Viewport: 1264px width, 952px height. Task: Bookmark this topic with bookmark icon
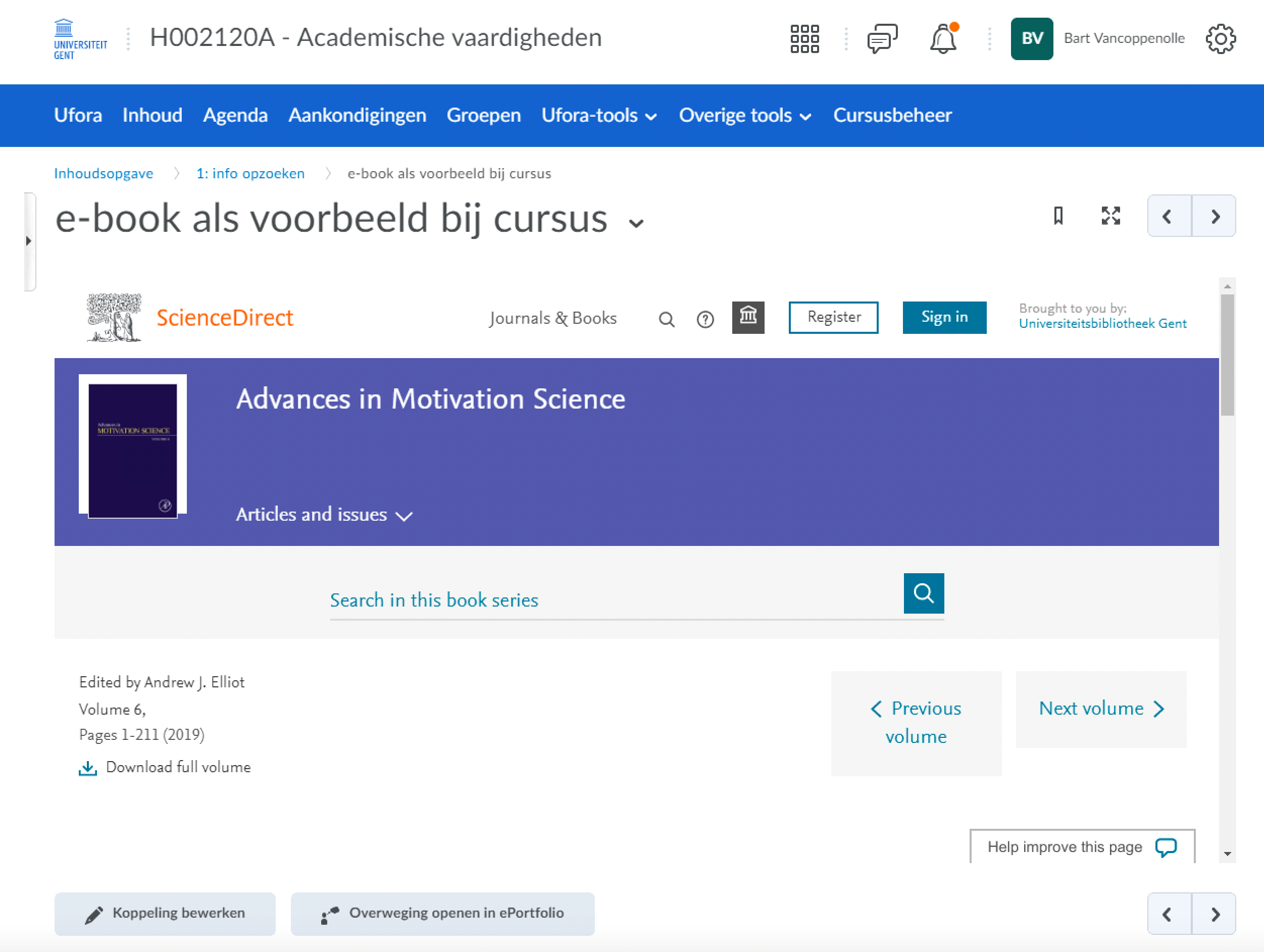1058,216
